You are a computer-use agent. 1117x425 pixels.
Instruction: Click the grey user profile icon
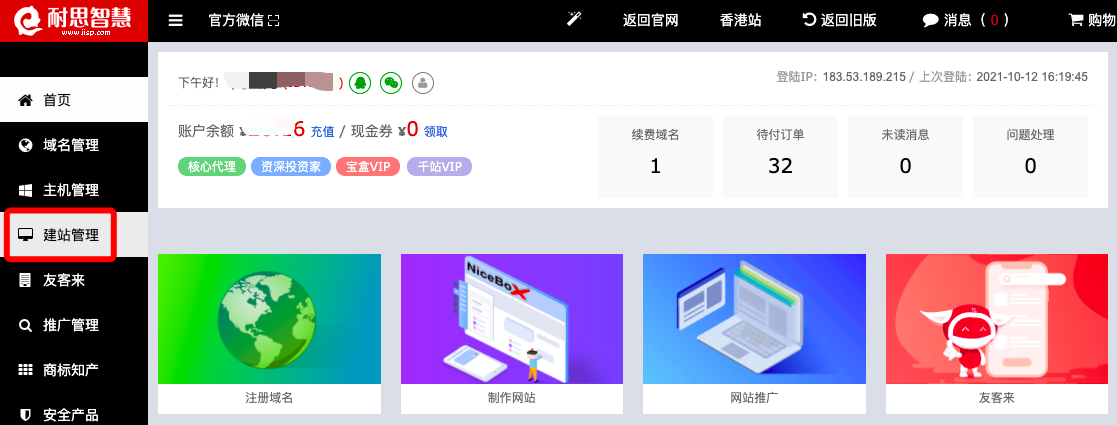pos(423,83)
